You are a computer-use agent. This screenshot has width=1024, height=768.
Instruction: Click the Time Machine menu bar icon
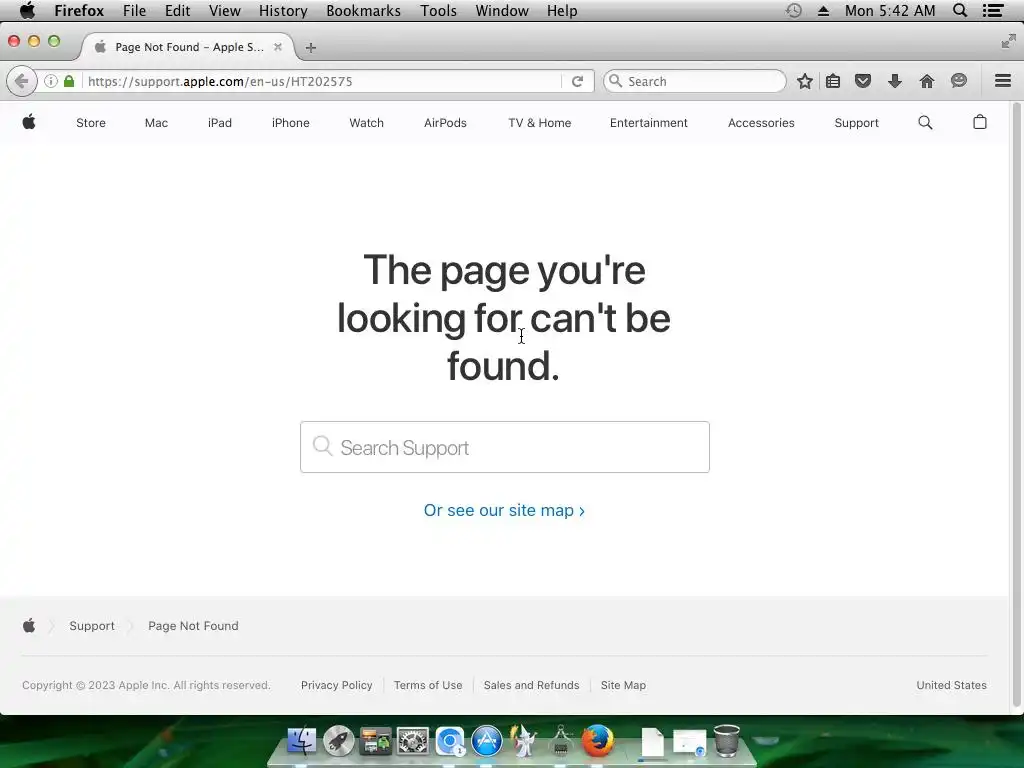click(793, 10)
